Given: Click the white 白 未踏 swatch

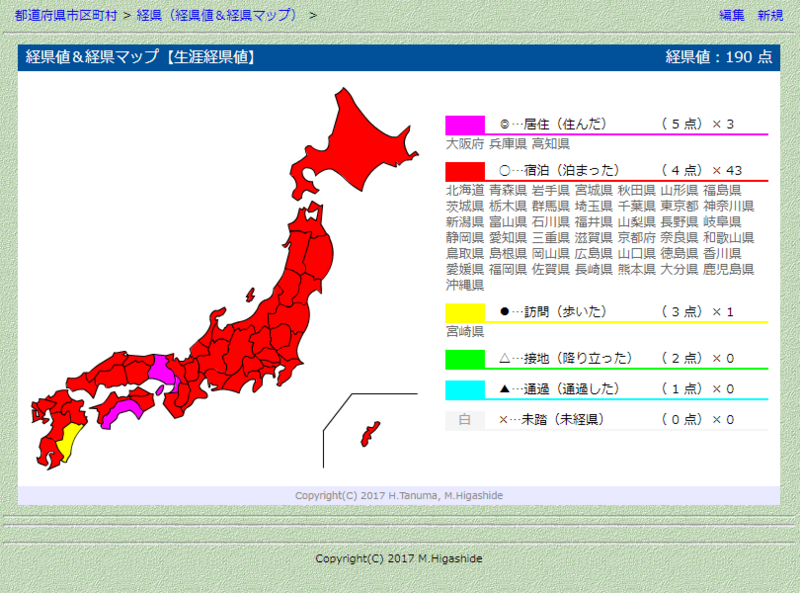Looking at the screenshot, I should click(x=465, y=420).
